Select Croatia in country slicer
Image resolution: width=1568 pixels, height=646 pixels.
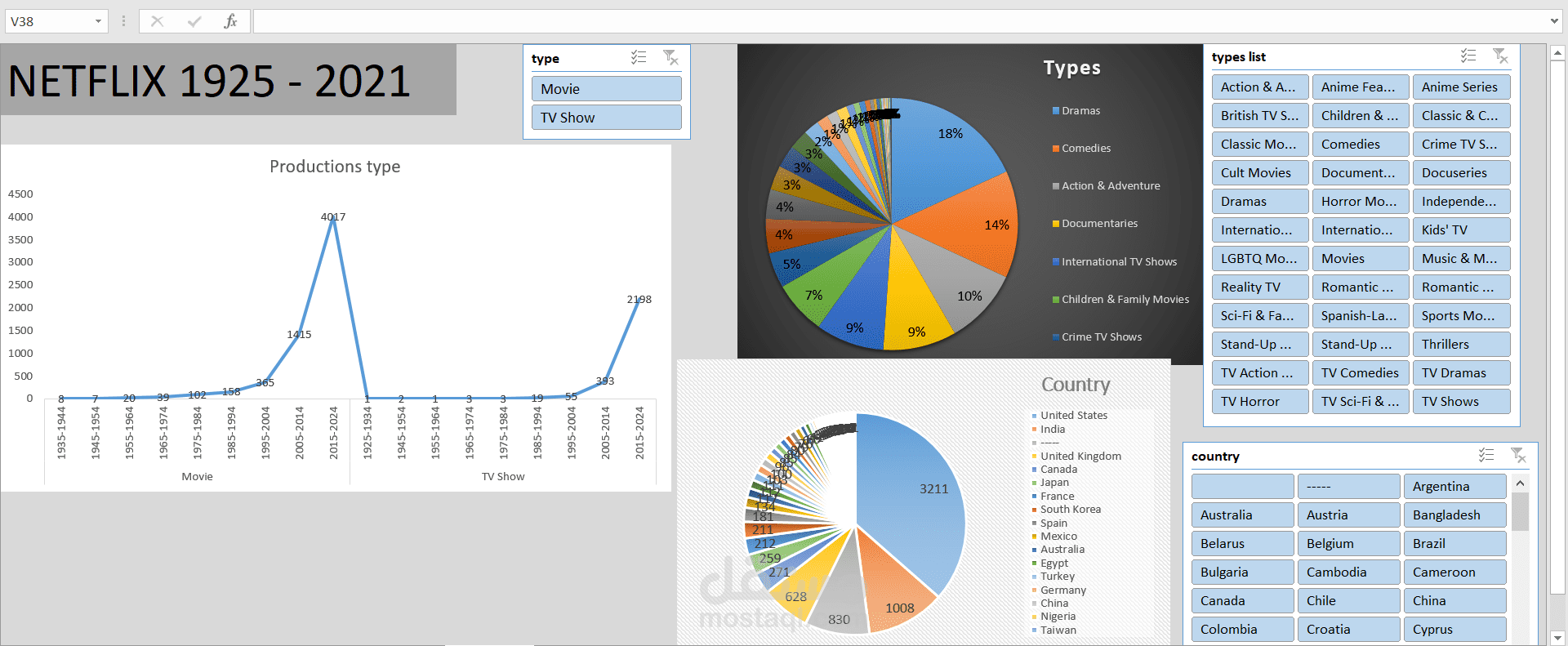pyautogui.click(x=1349, y=630)
